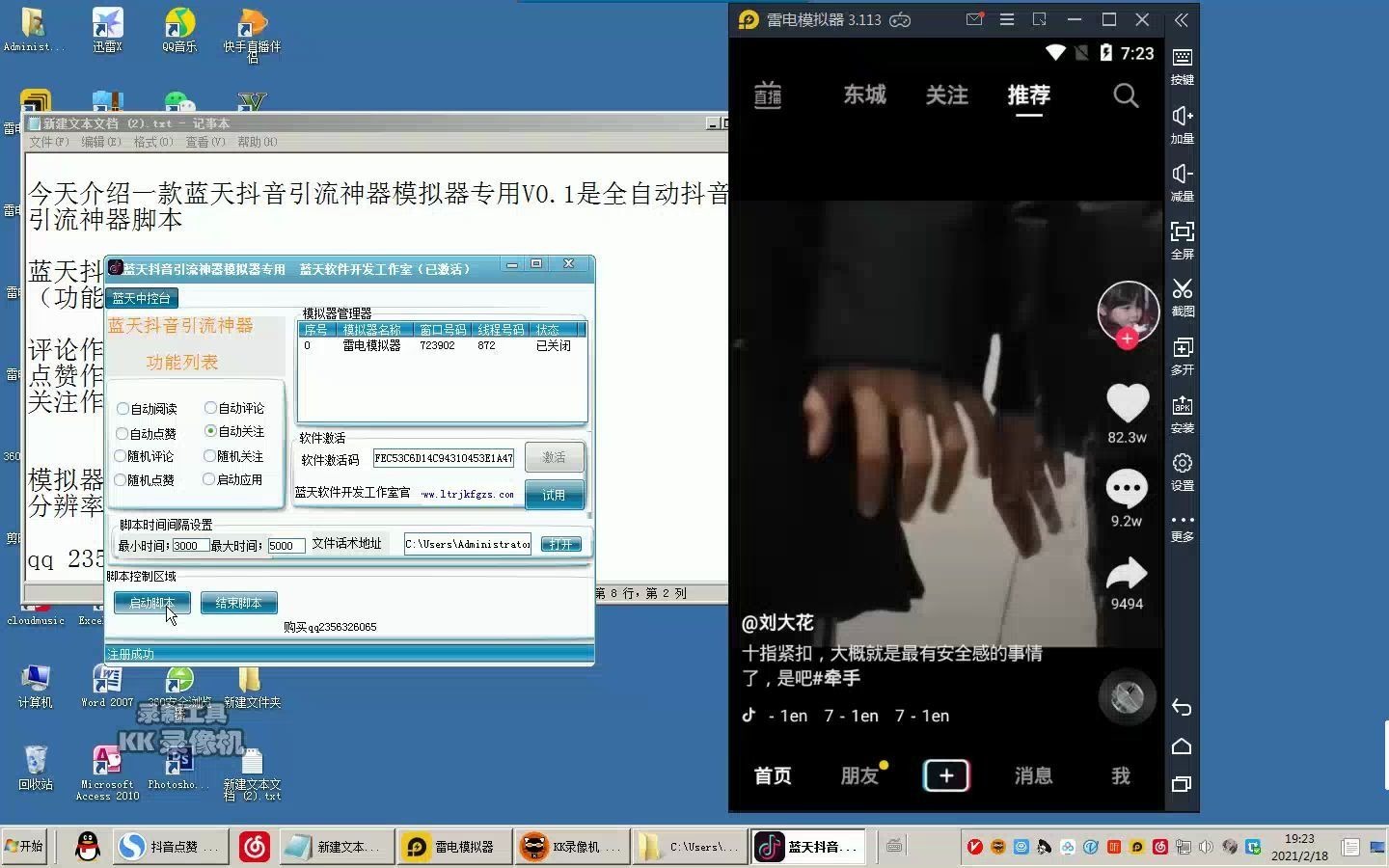Viewport: 1389px width, 868px height.
Task: Tap the plus create-video button in Douyin
Action: pyautogui.click(x=946, y=775)
